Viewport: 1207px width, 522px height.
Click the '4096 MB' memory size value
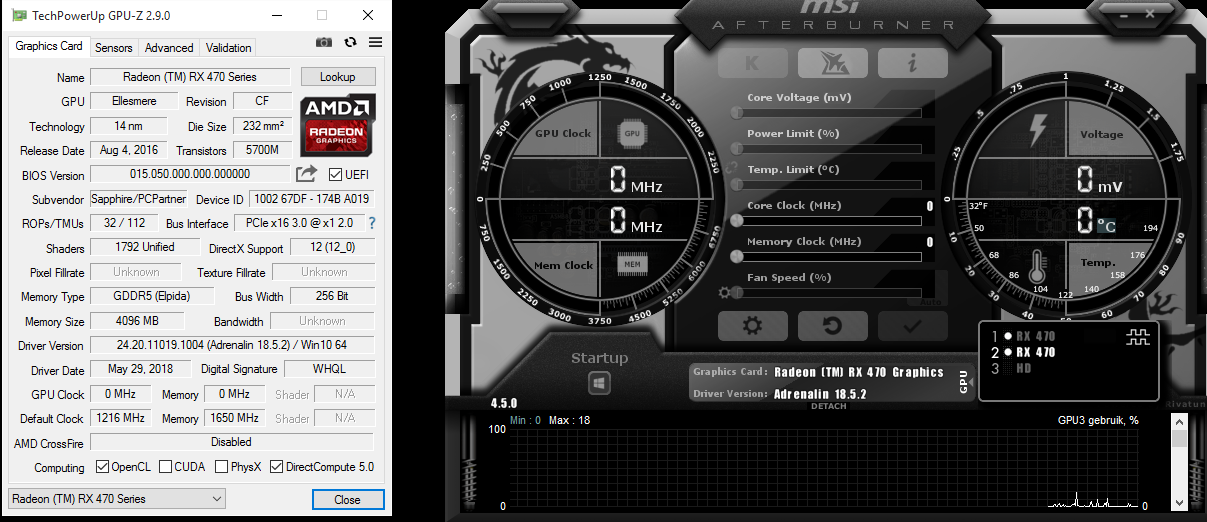[x=136, y=321]
